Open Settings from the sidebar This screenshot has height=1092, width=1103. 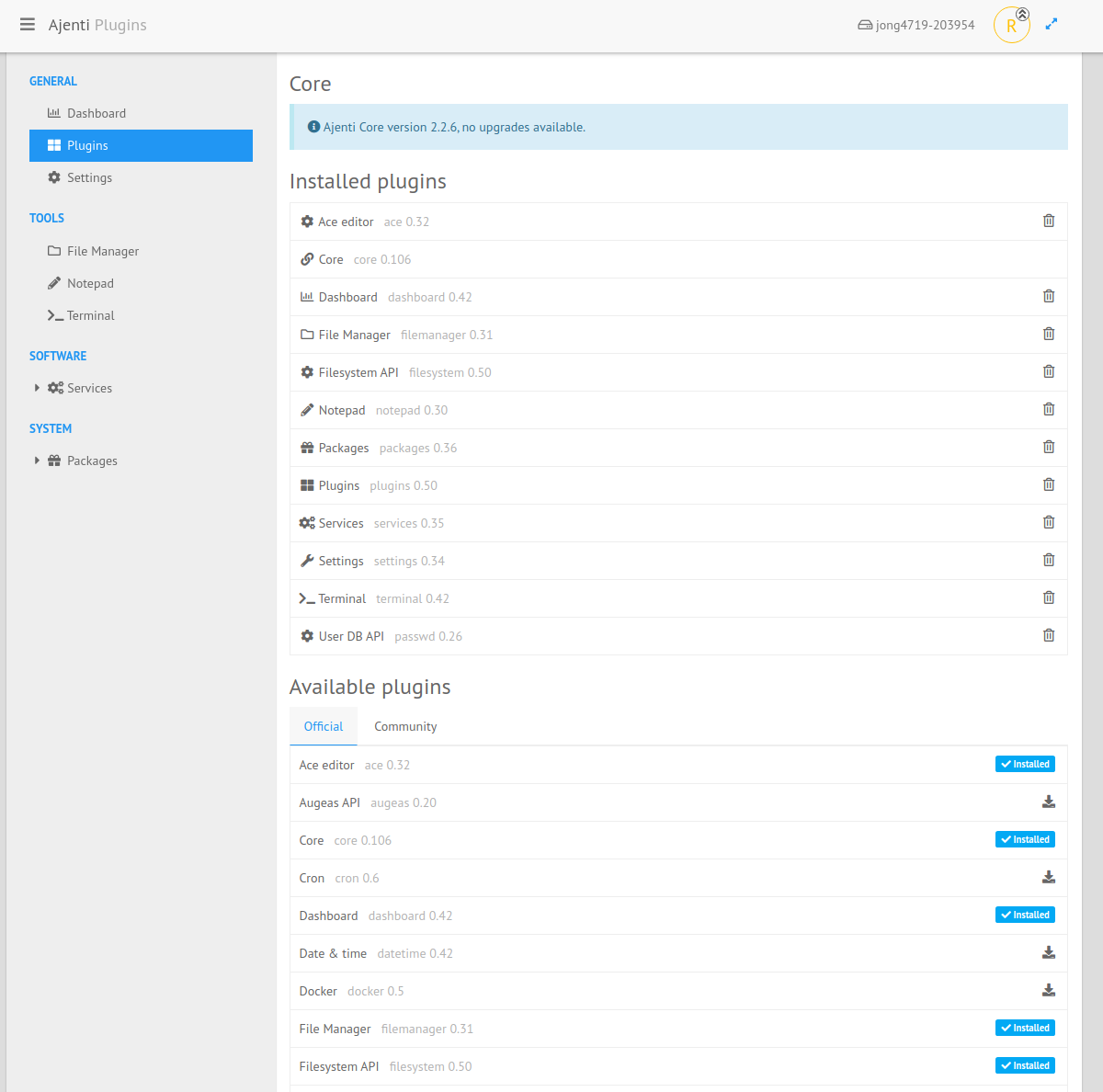coord(141,177)
